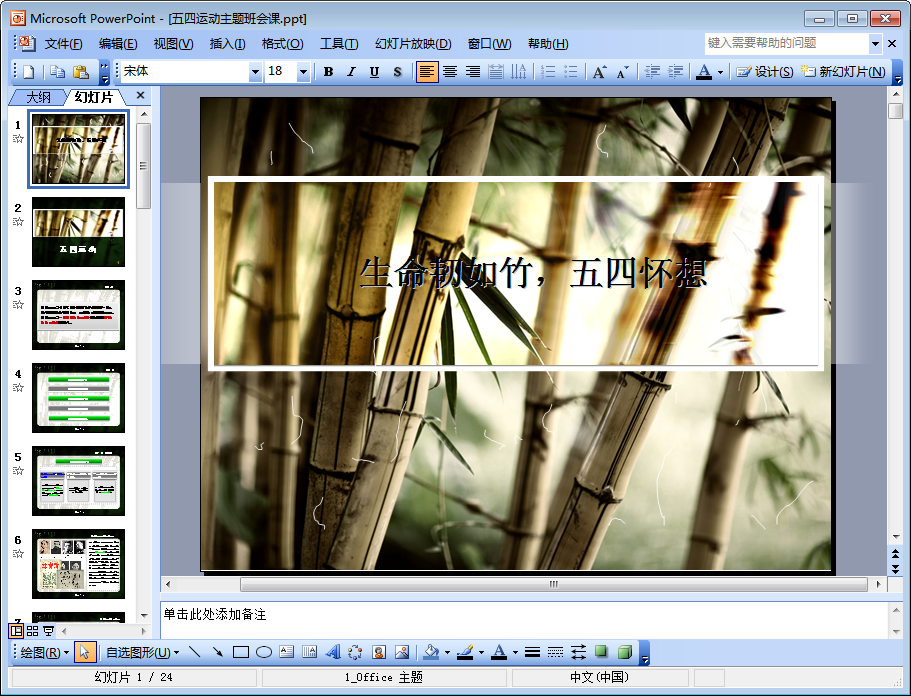
Task: Click the decrease indent icon
Action: click(652, 71)
